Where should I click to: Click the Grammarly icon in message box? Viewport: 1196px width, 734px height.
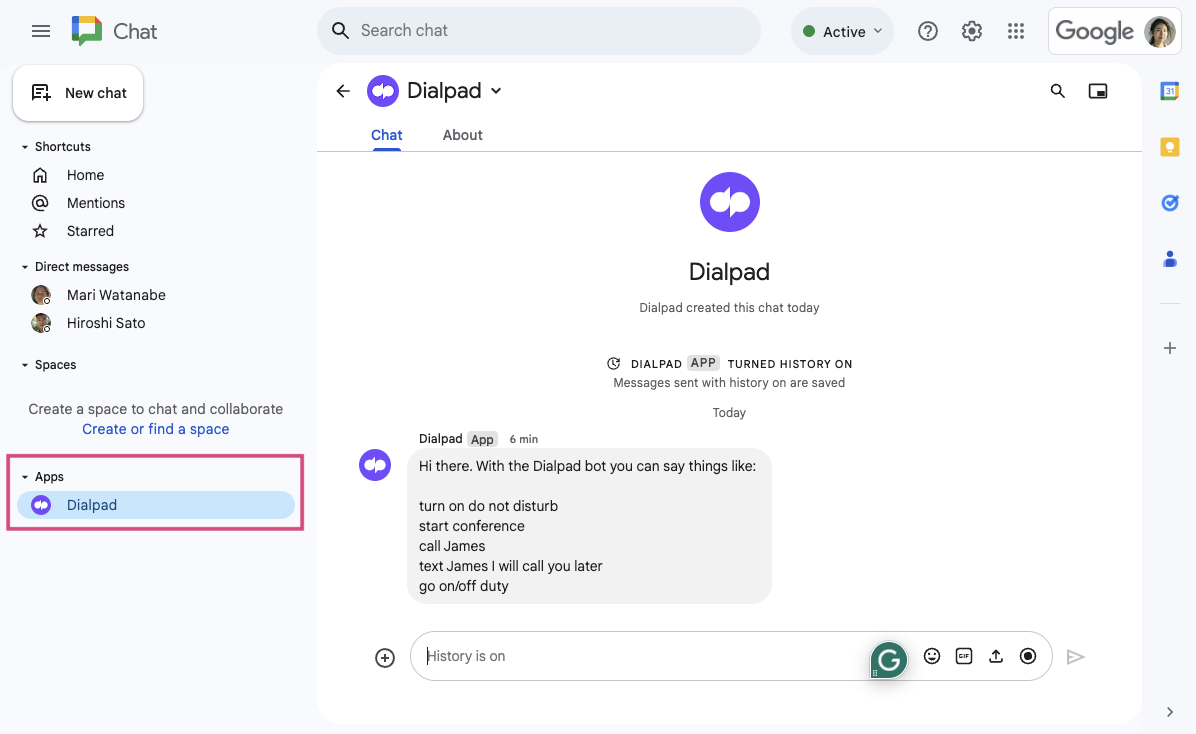click(x=889, y=660)
